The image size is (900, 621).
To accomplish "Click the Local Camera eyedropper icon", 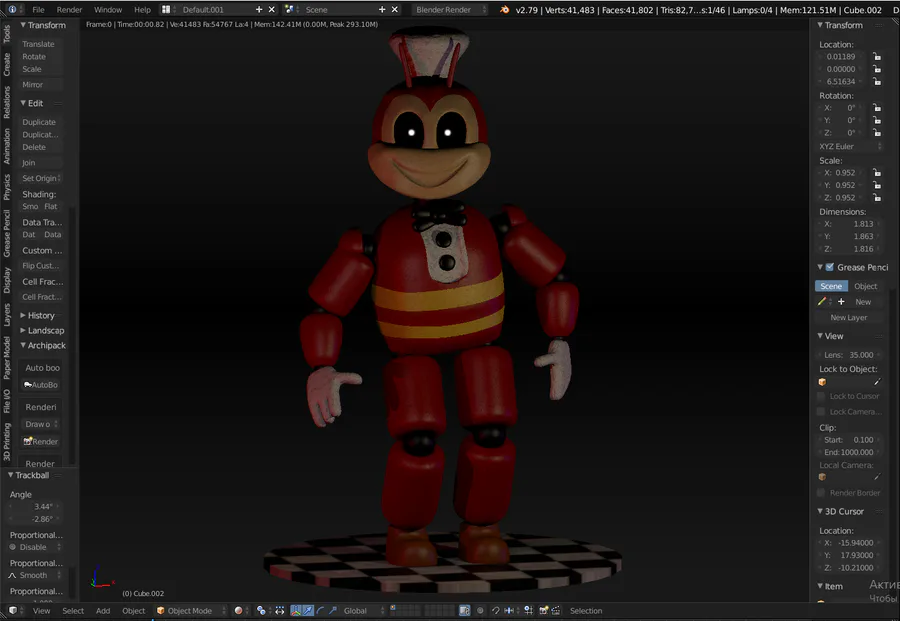I will point(876,477).
